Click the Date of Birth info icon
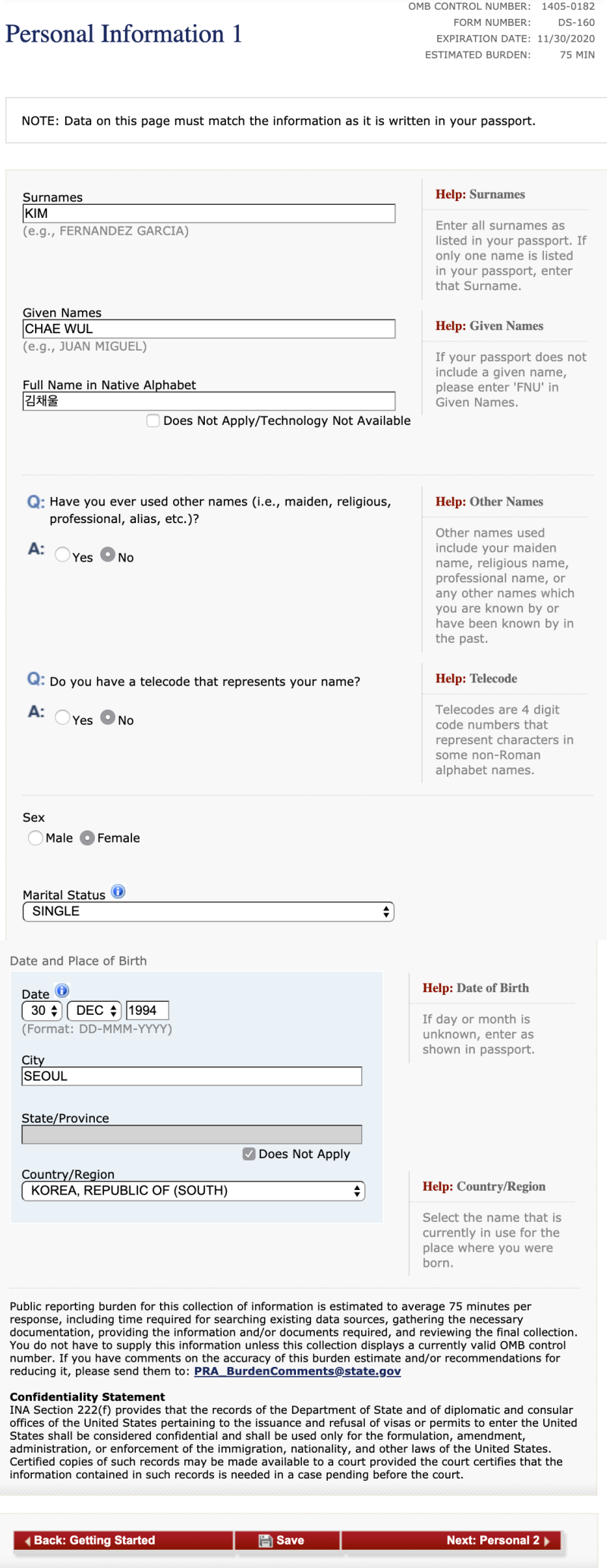Viewport: 607px width, 1568px height. (x=62, y=990)
